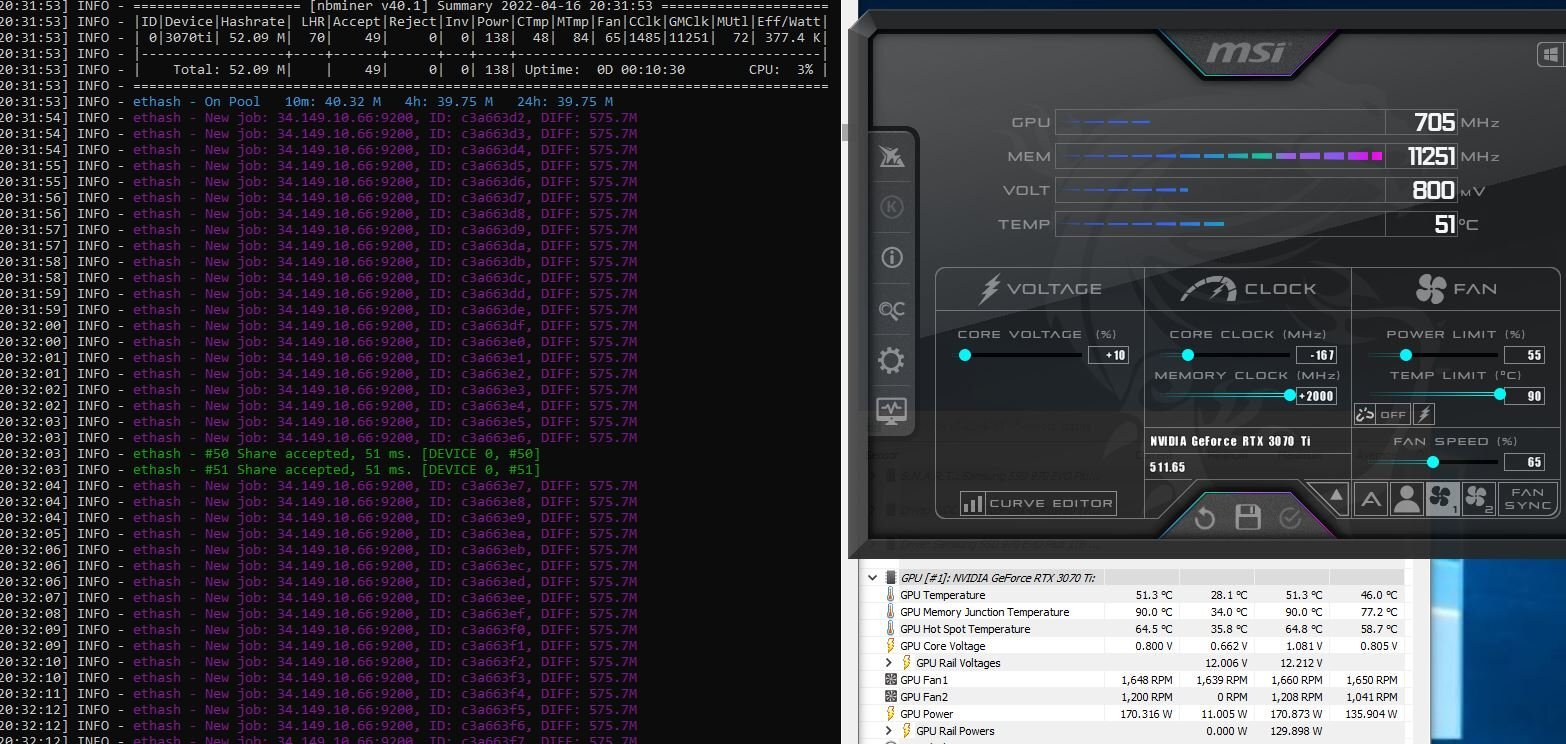Click the Windows startup icon in Afterburner
This screenshot has width=1566, height=744.
[1550, 54]
